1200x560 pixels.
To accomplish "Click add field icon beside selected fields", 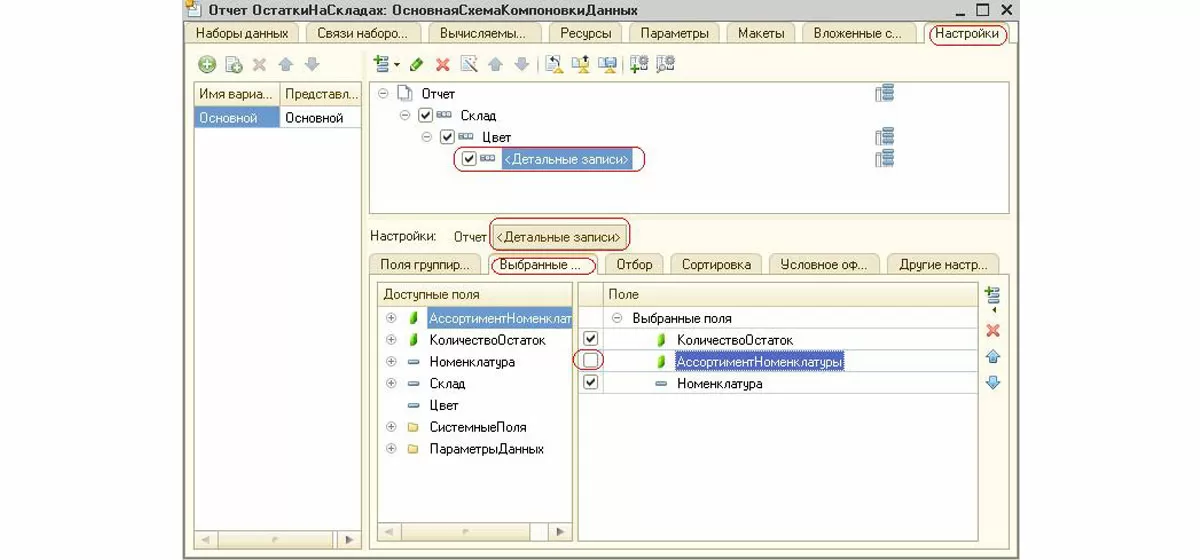I will coord(992,296).
